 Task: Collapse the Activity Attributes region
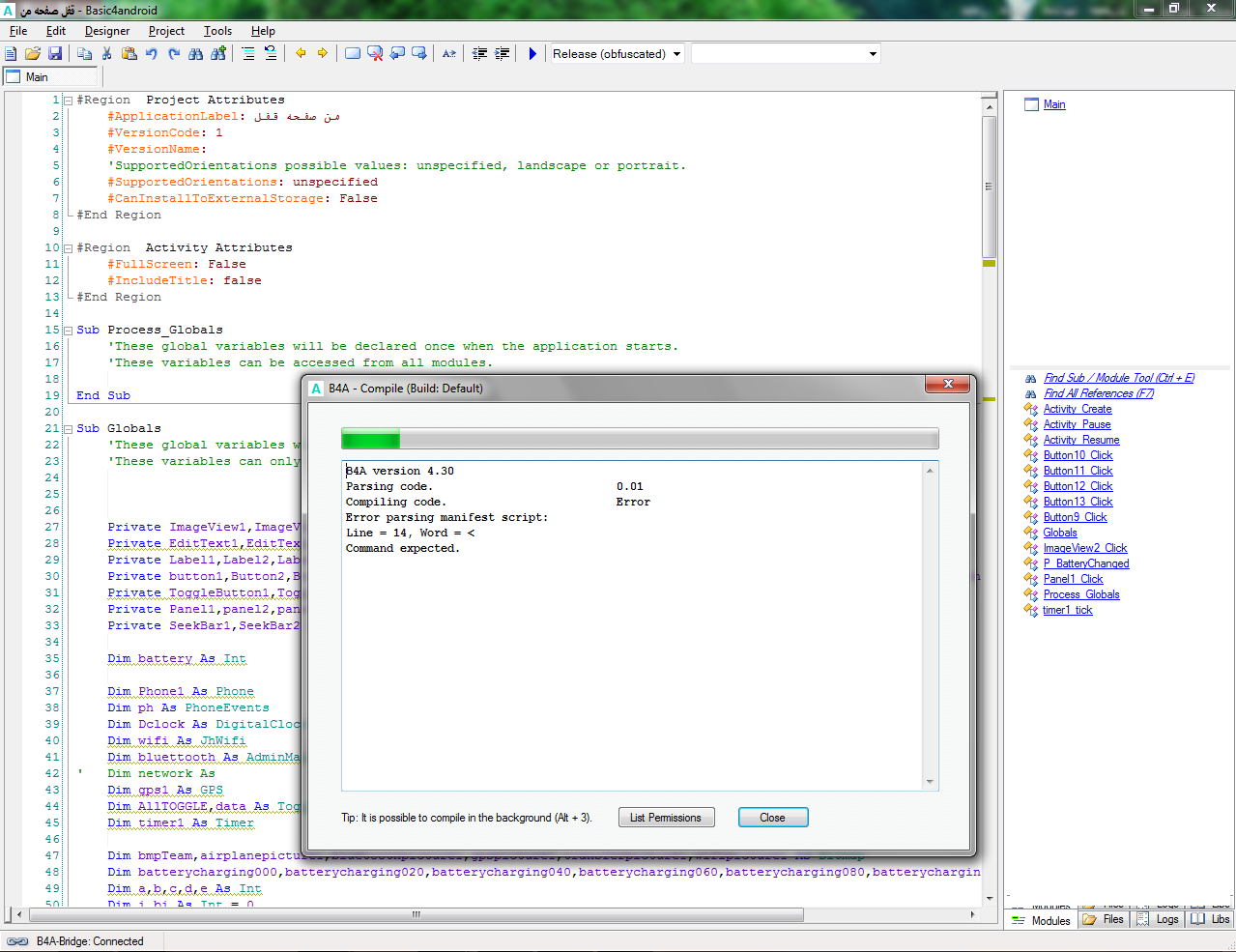pyautogui.click(x=68, y=248)
